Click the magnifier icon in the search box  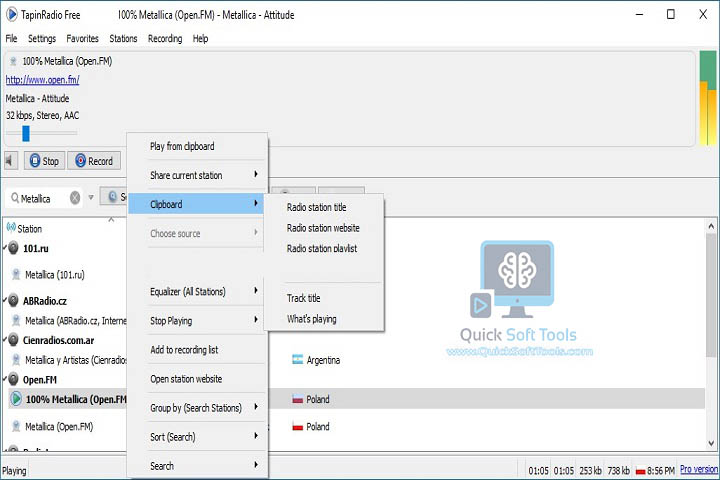pyautogui.click(x=15, y=198)
